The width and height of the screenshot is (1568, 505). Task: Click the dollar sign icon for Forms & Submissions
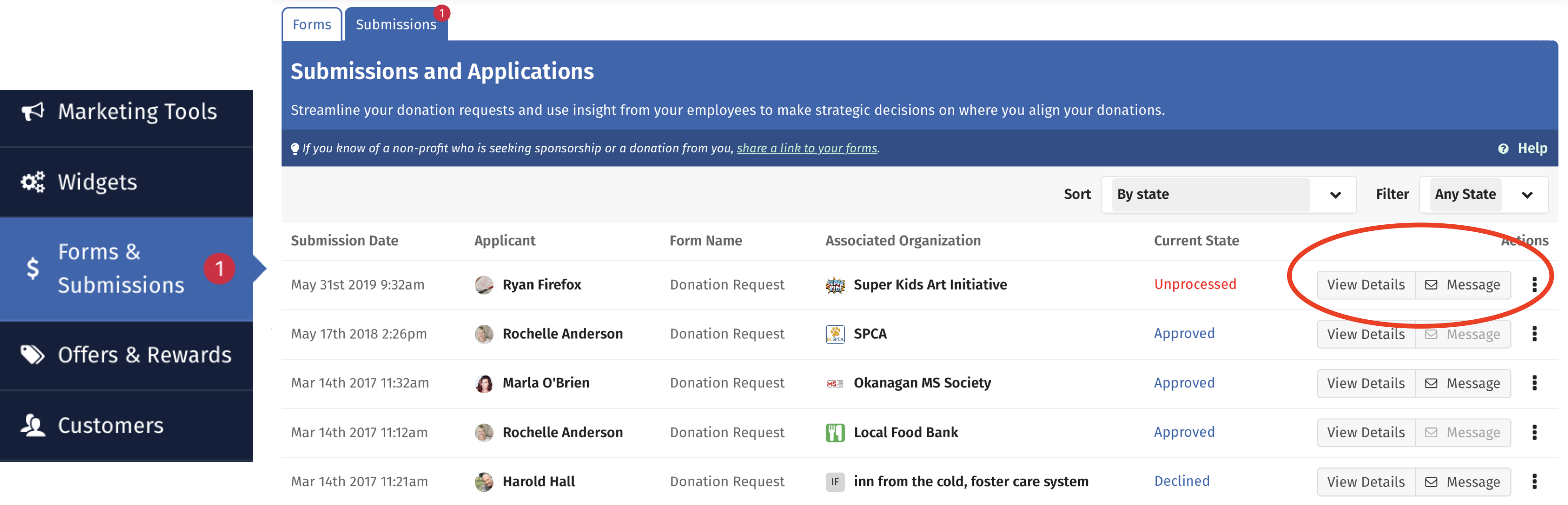coord(33,268)
